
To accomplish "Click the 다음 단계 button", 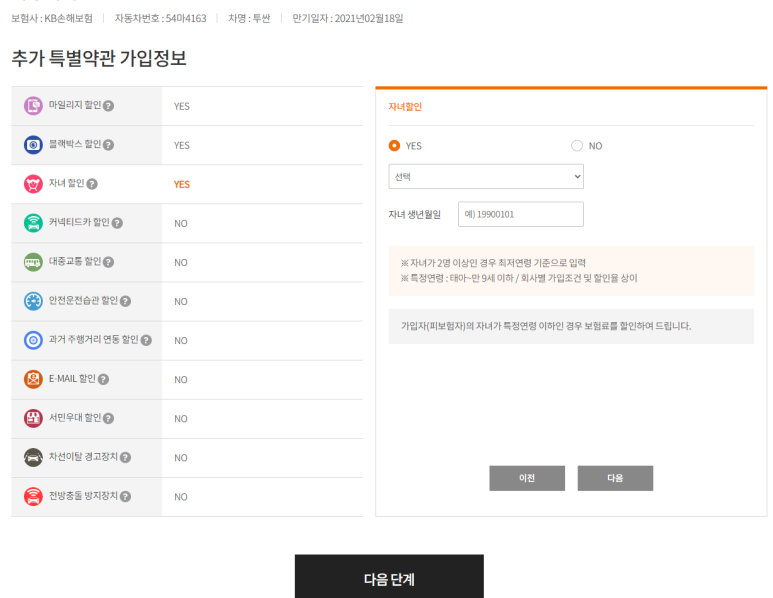I will [x=389, y=577].
